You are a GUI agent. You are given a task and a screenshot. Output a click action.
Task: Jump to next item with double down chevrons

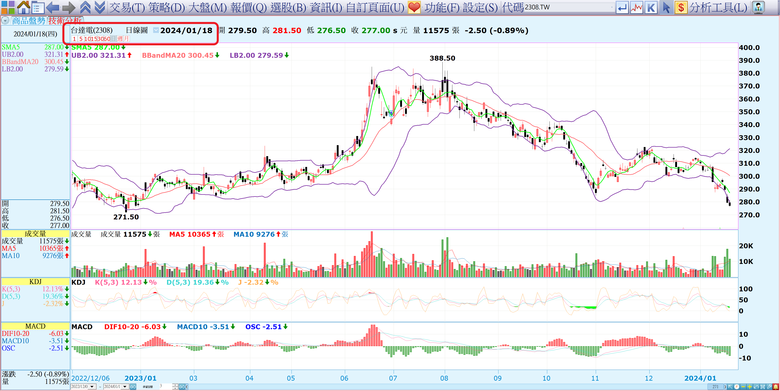tap(99, 7)
